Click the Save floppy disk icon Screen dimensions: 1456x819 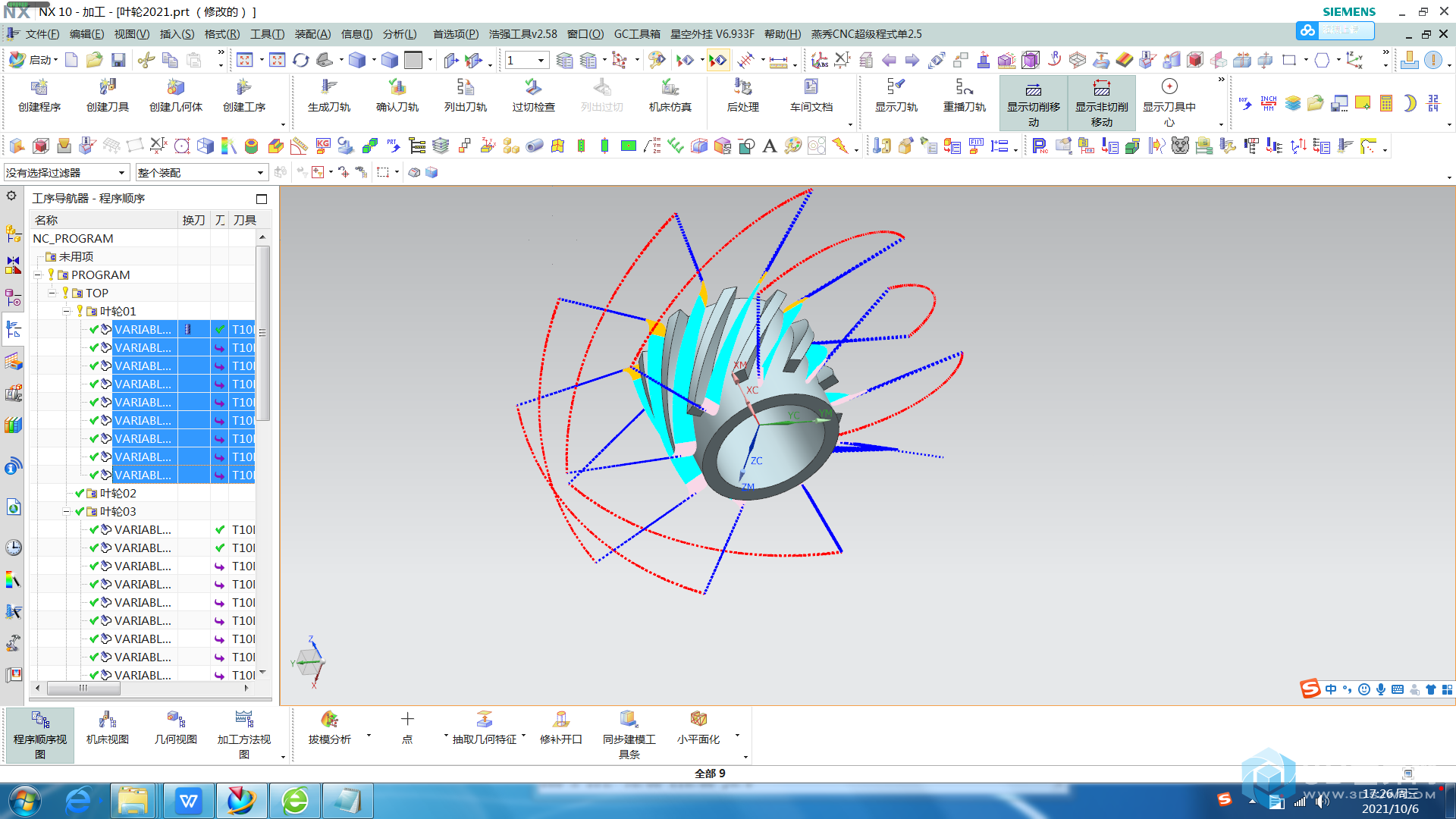[118, 60]
